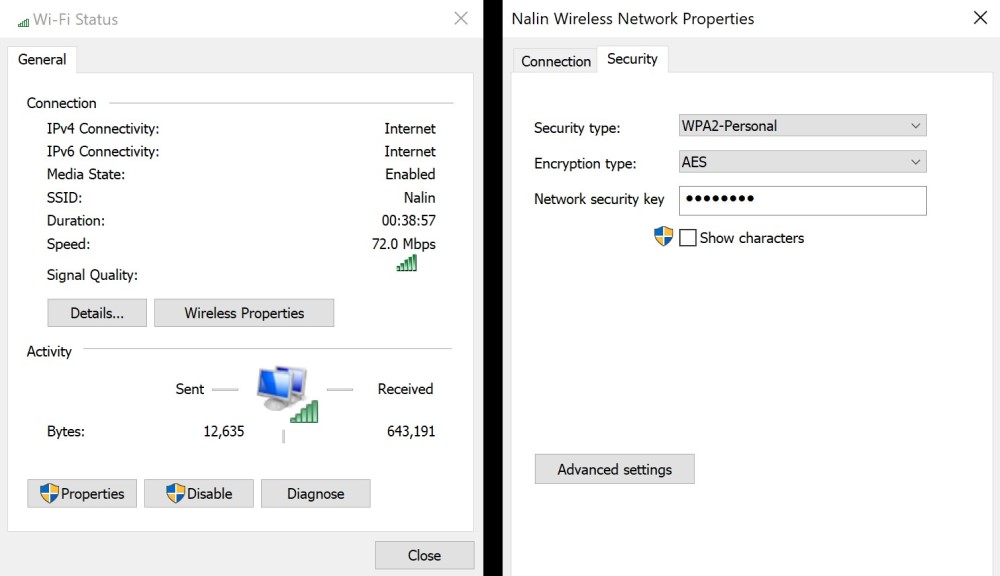This screenshot has width=1000, height=576.
Task: Select the General tab
Action: [42, 59]
